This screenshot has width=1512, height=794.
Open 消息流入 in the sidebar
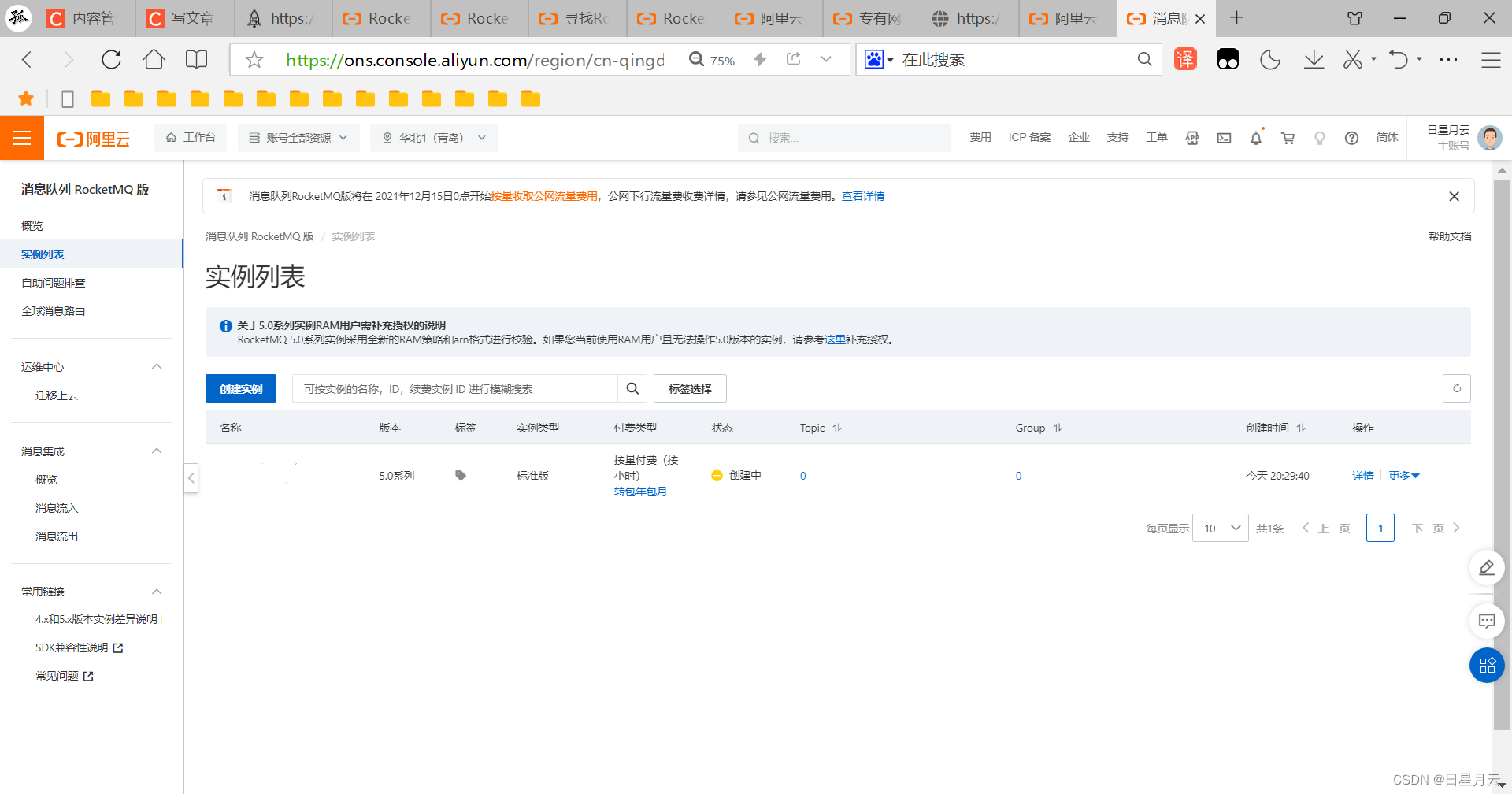[x=57, y=508]
